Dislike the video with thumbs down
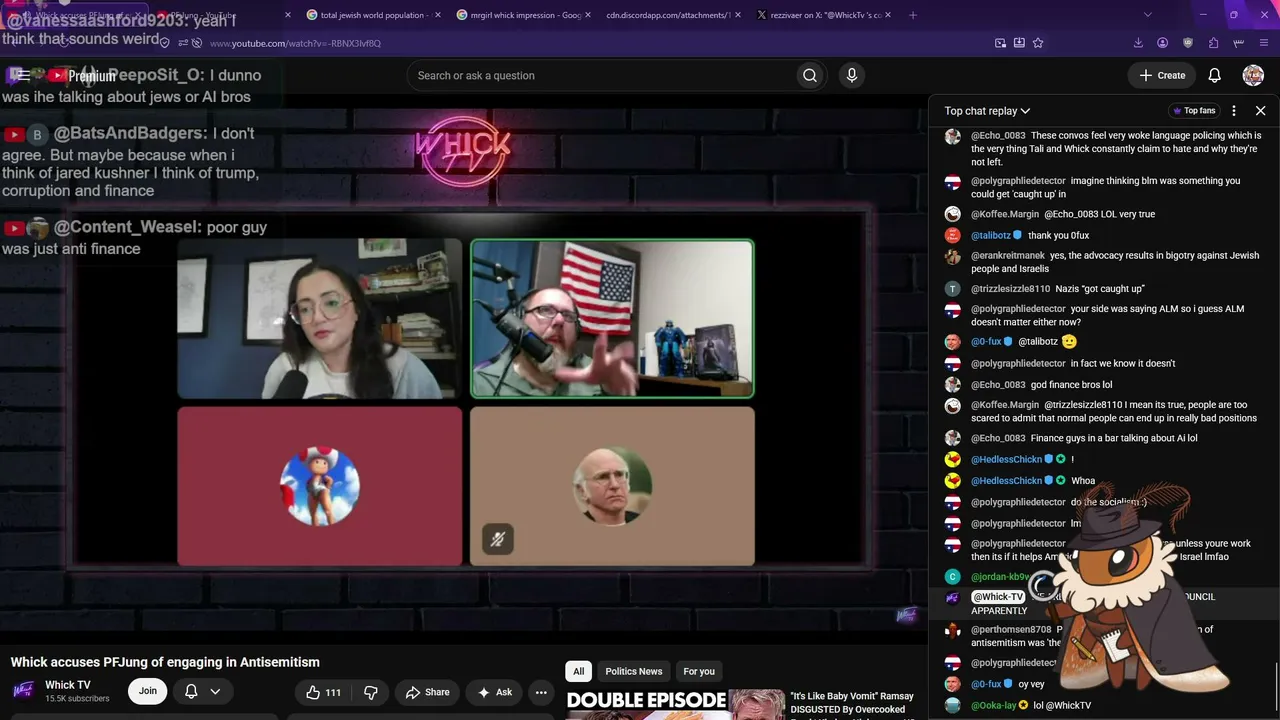This screenshot has width=1280, height=720. [x=371, y=692]
